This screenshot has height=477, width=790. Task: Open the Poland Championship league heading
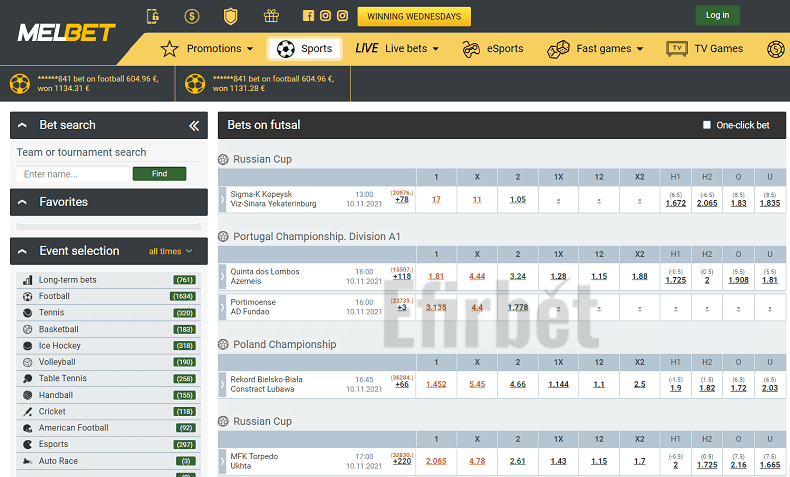point(284,345)
